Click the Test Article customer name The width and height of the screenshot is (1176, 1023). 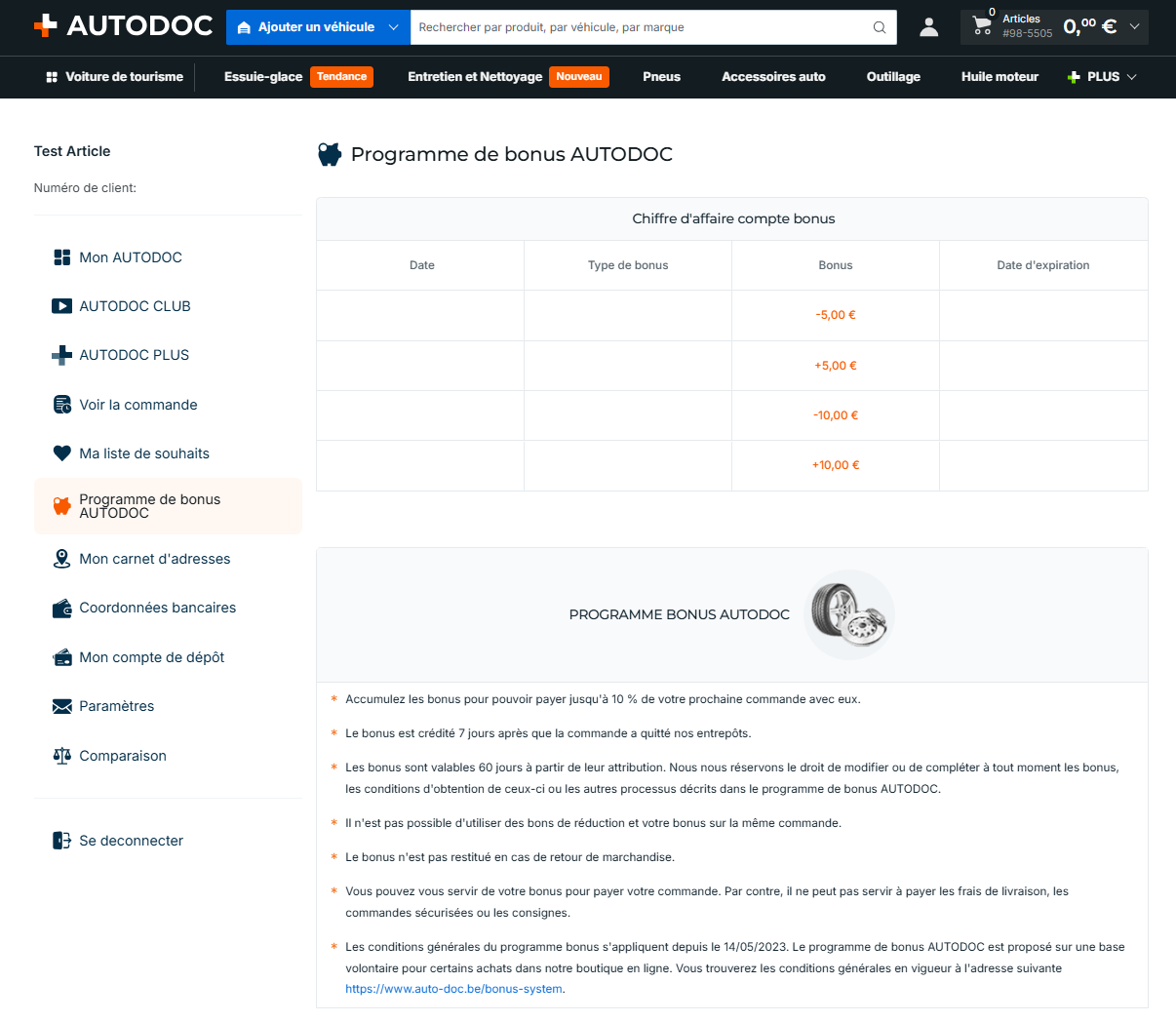72,151
